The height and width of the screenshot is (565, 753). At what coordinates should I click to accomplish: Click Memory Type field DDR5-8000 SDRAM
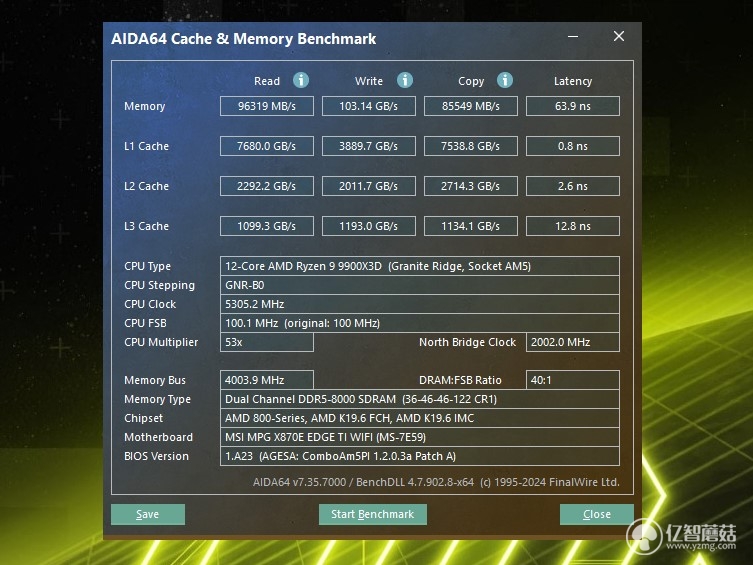(x=420, y=399)
